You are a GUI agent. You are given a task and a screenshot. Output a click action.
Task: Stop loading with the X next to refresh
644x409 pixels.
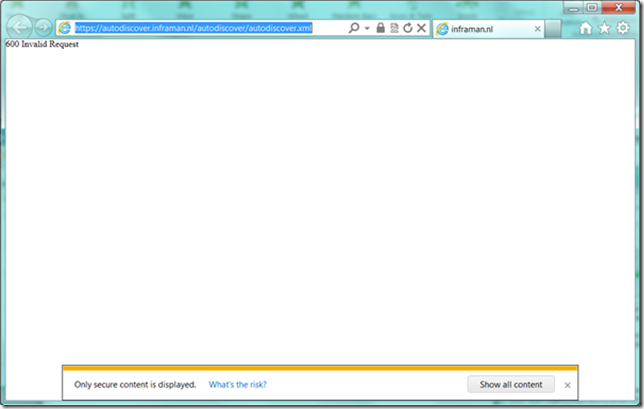point(421,28)
